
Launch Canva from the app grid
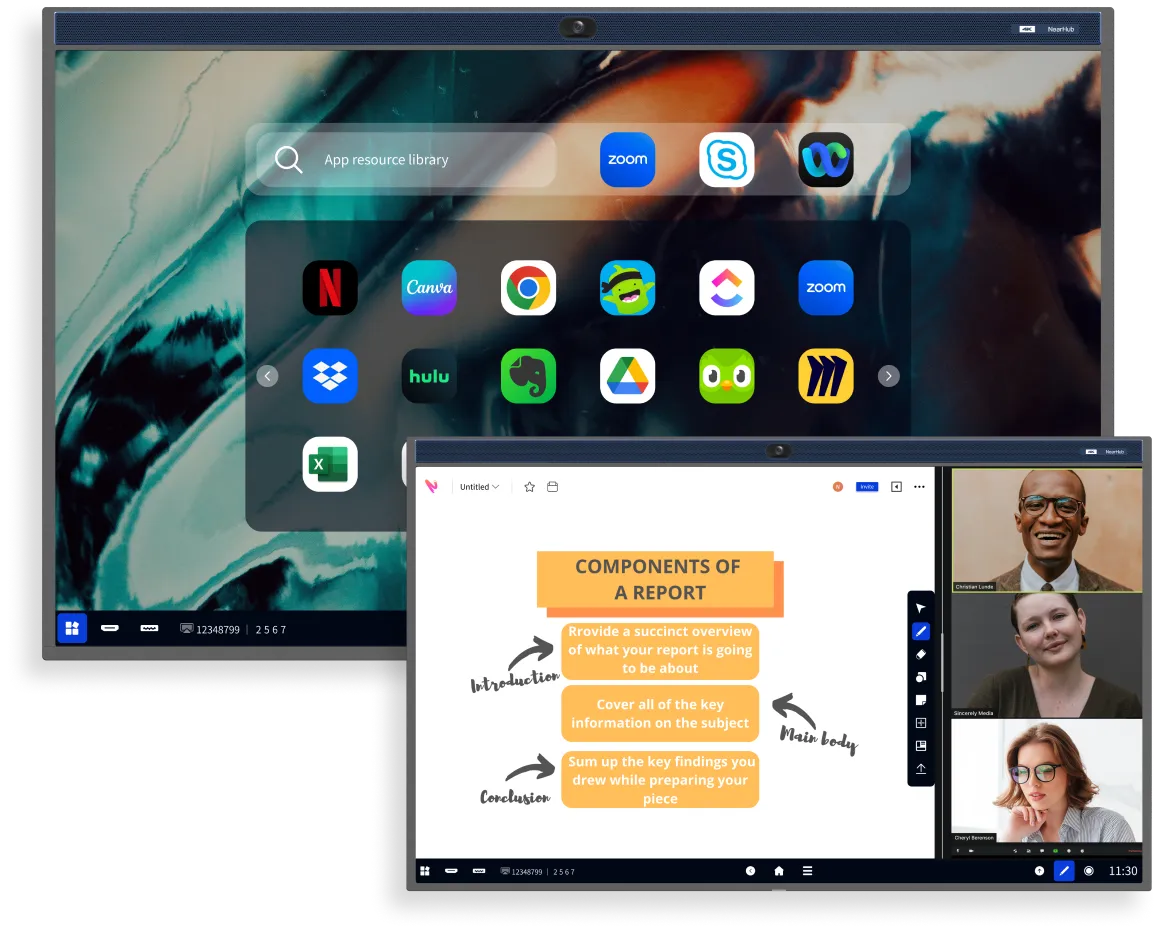(x=429, y=288)
